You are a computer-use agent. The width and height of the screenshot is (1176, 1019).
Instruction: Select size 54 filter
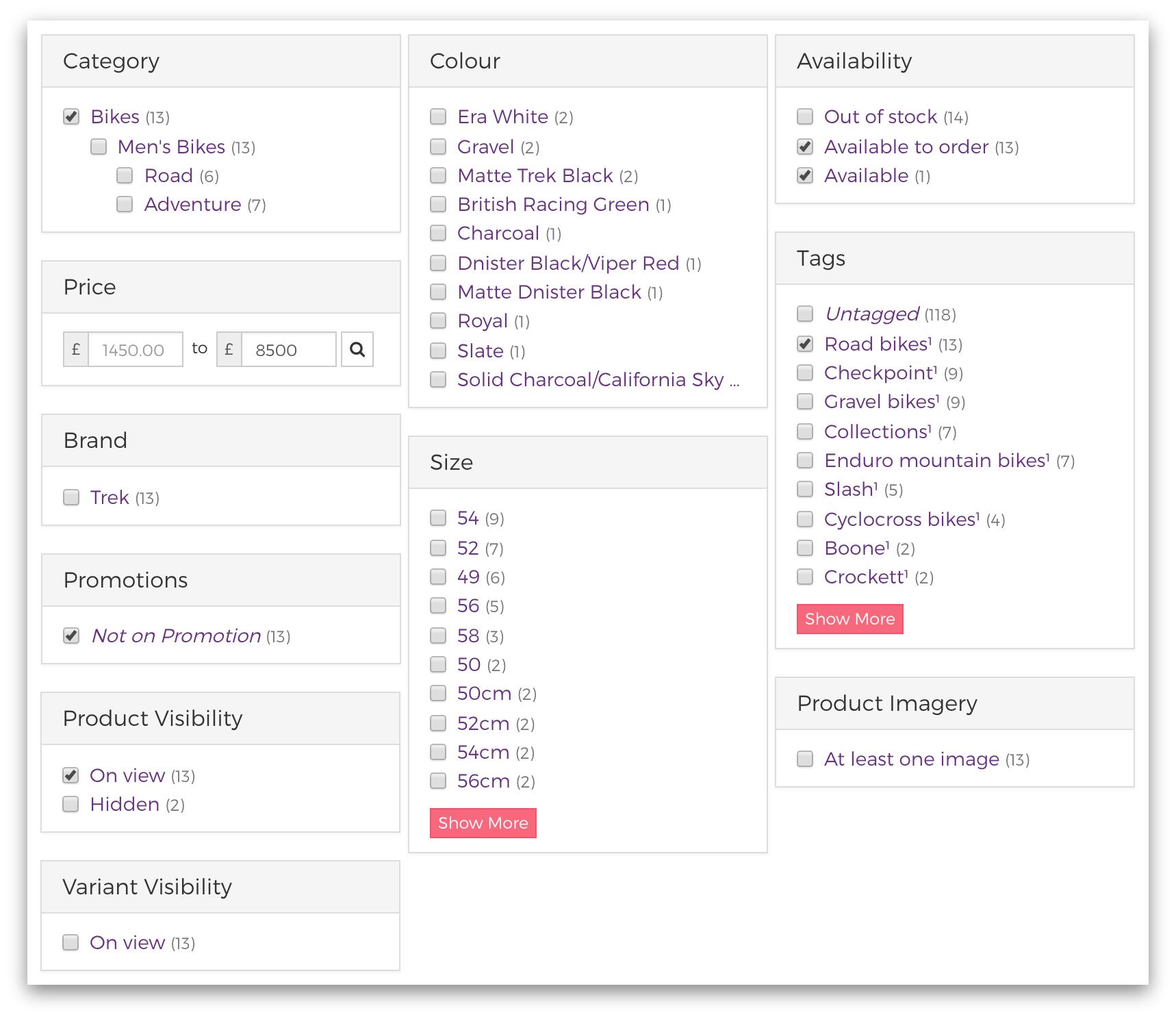(x=437, y=518)
